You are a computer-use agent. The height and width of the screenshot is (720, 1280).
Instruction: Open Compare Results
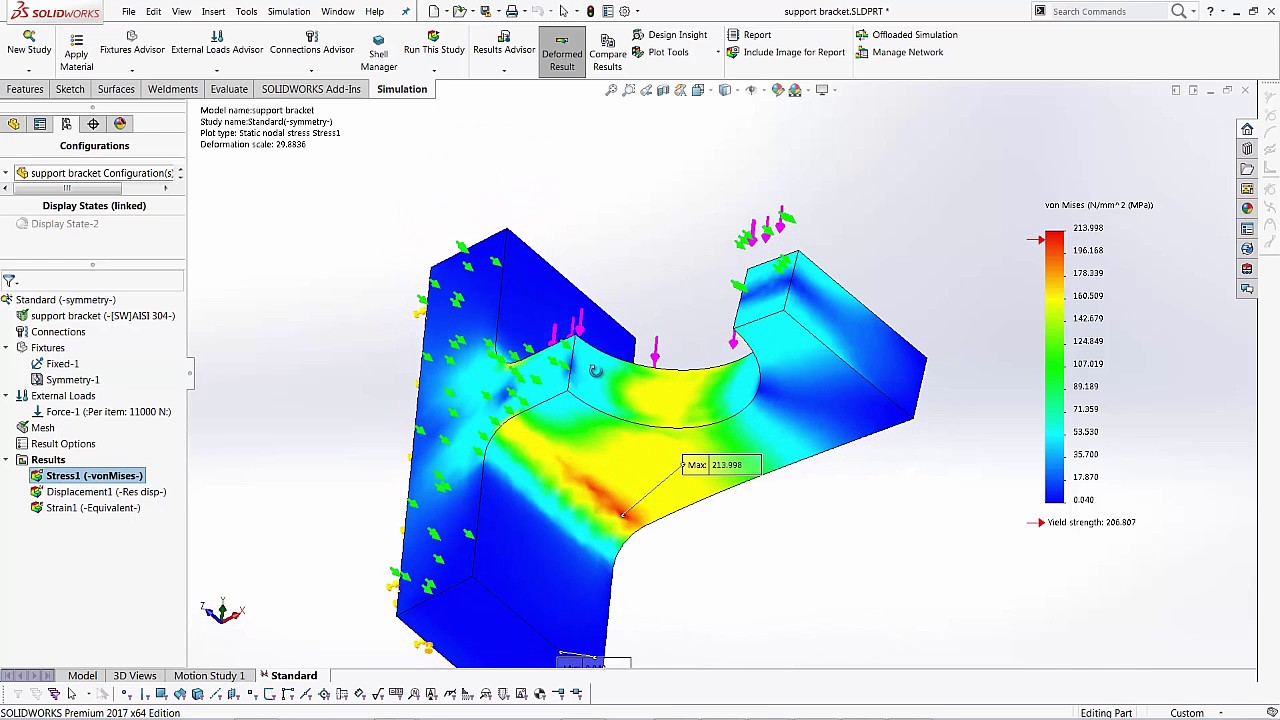(x=607, y=53)
